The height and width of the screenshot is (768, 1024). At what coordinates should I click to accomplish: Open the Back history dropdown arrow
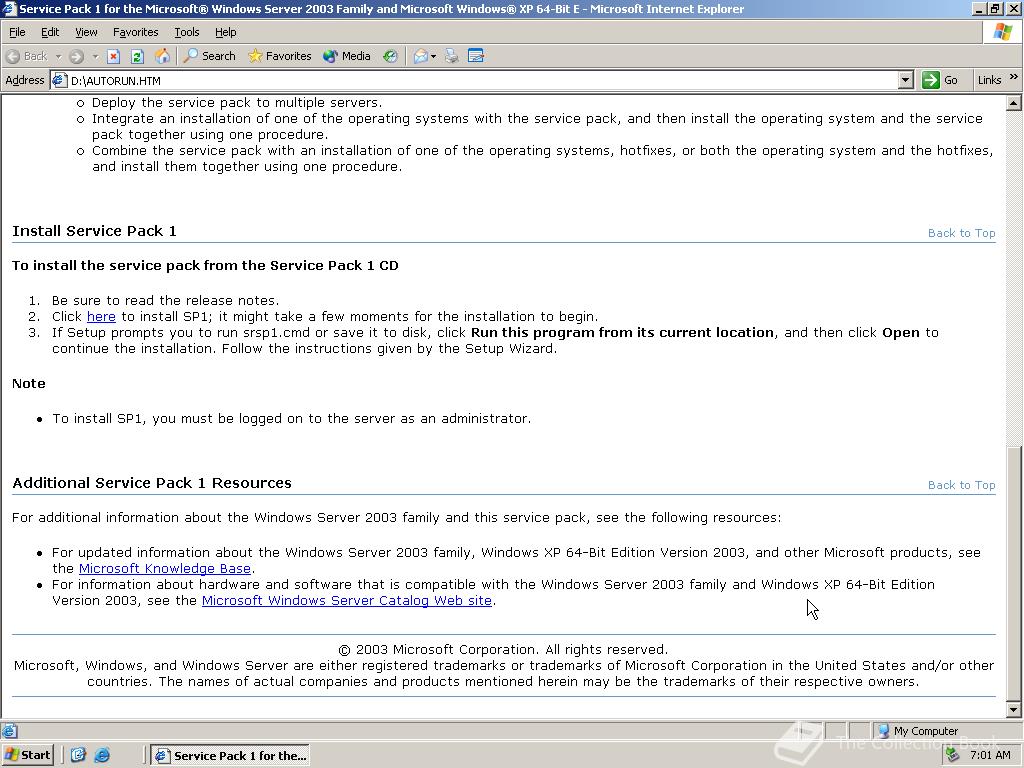click(x=58, y=56)
